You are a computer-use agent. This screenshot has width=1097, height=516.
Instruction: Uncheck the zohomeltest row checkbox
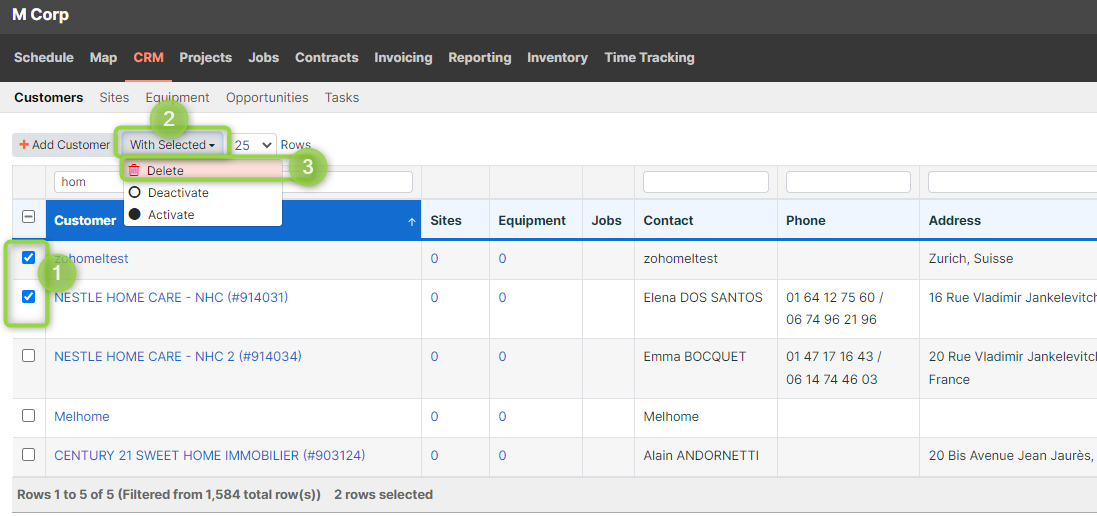29,257
